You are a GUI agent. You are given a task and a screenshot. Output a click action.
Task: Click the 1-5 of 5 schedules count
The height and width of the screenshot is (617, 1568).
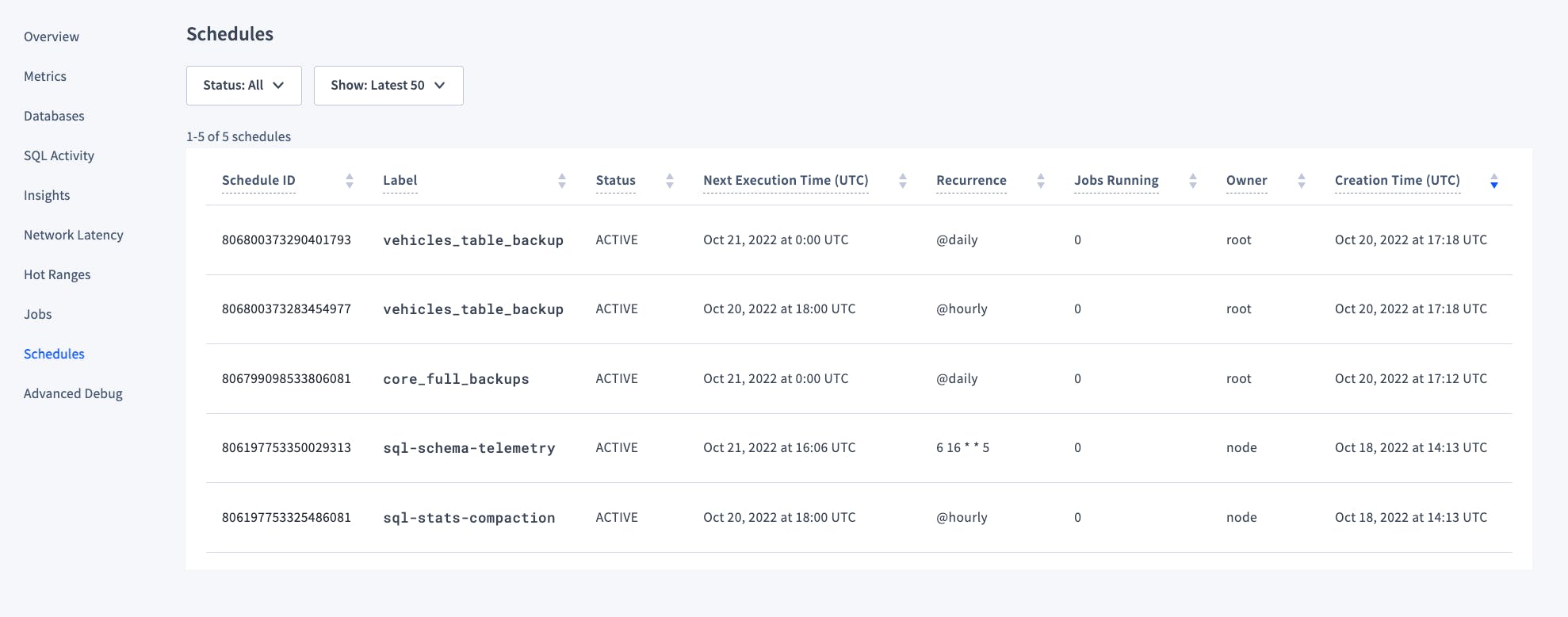coord(239,136)
